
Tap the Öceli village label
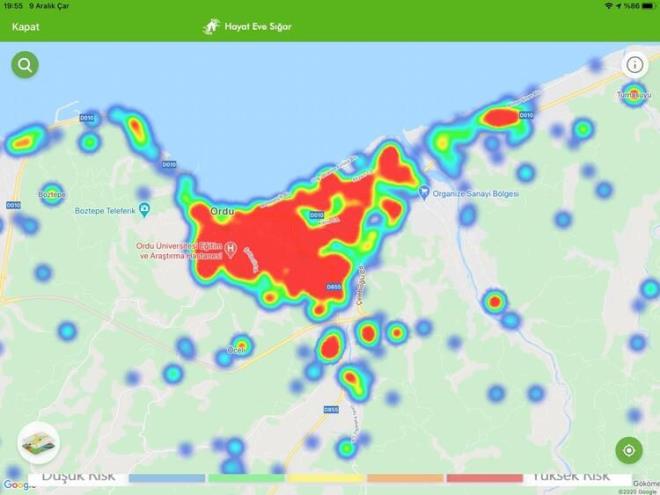coord(236,349)
